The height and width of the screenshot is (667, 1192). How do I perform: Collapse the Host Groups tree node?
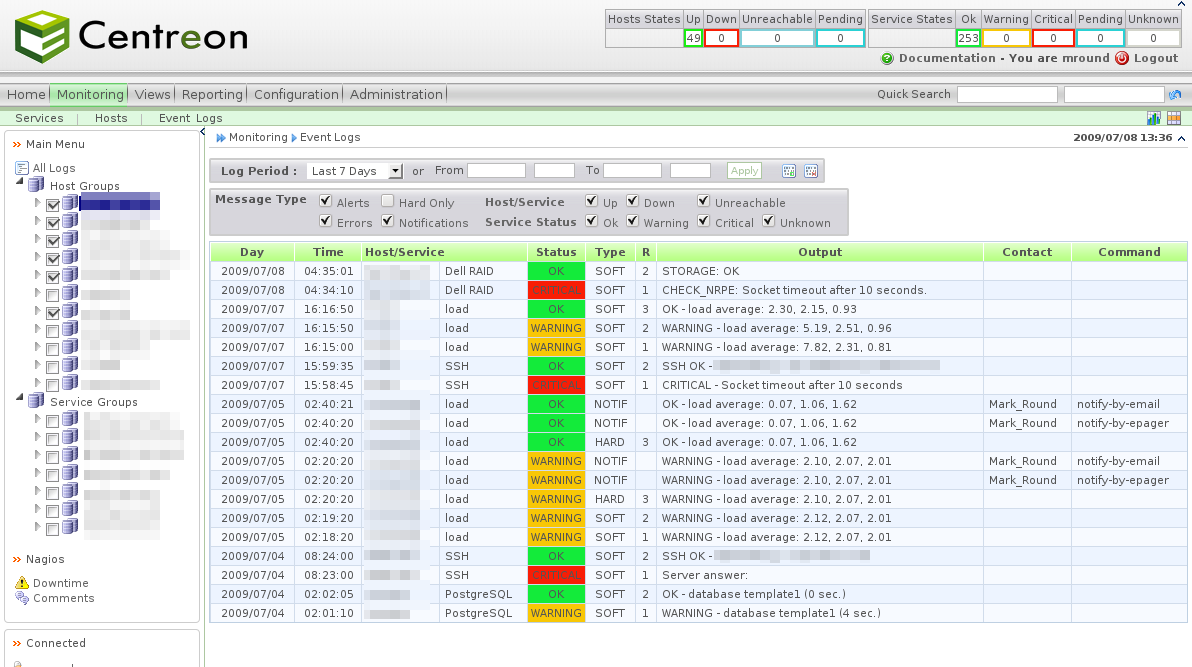(x=20, y=184)
